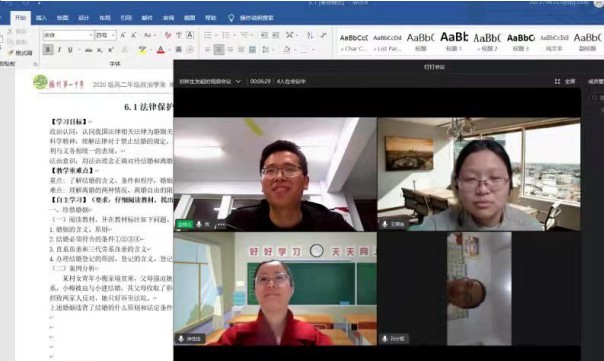
Task: Click the Cut button in clipboard group
Action: [x=17, y=31]
